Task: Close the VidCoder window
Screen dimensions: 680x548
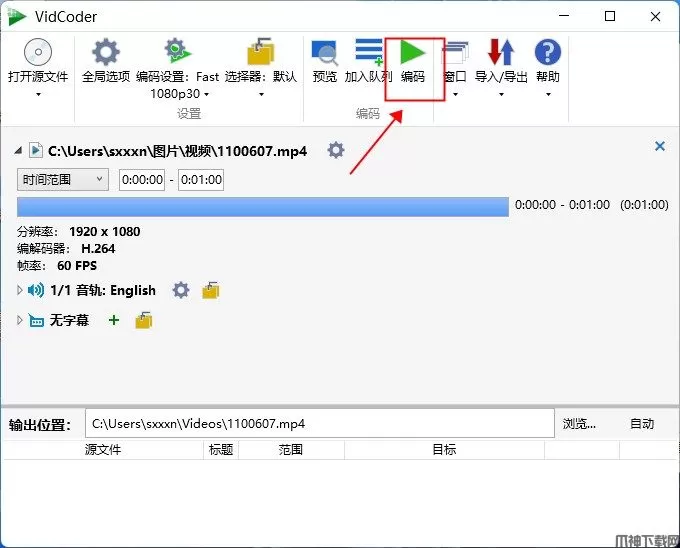Action: (x=655, y=16)
